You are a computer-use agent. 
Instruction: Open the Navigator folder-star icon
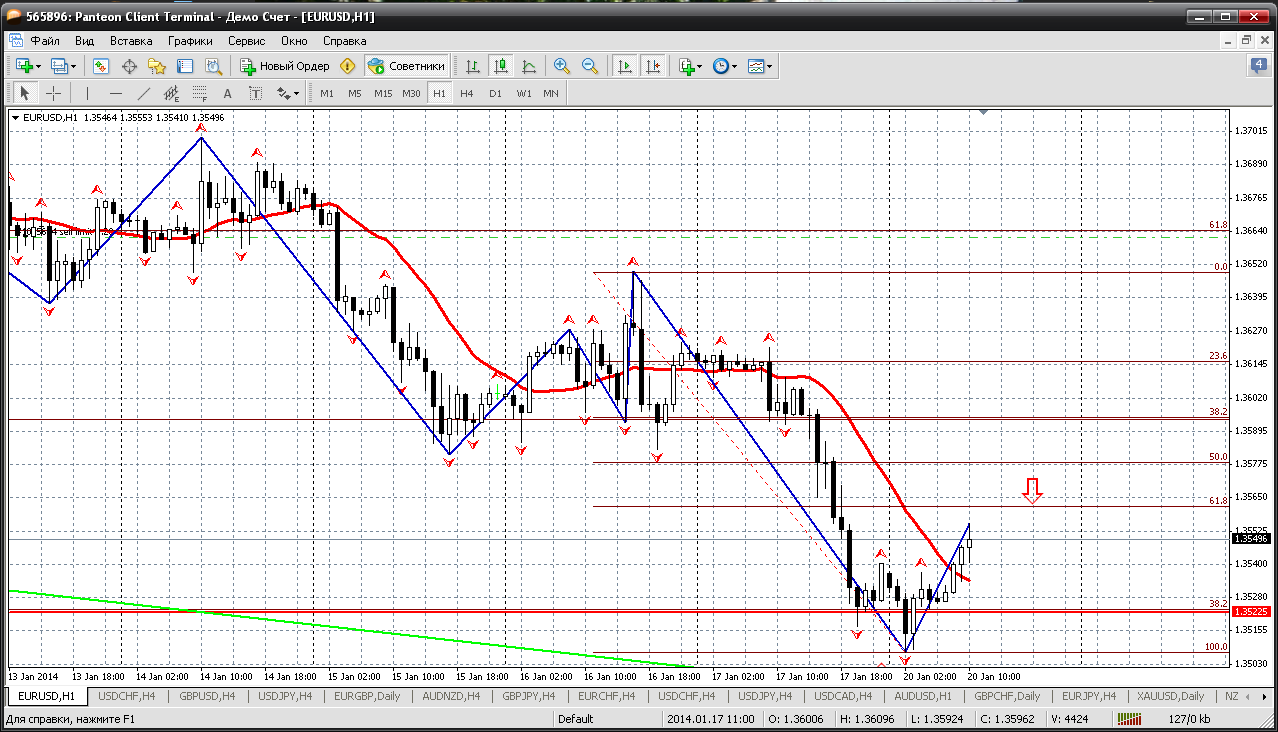157,66
